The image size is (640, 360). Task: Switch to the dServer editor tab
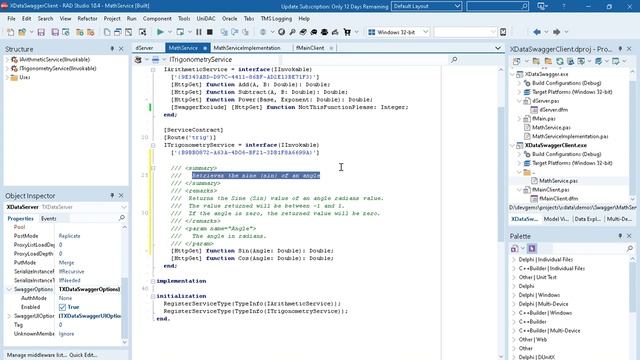point(144,48)
